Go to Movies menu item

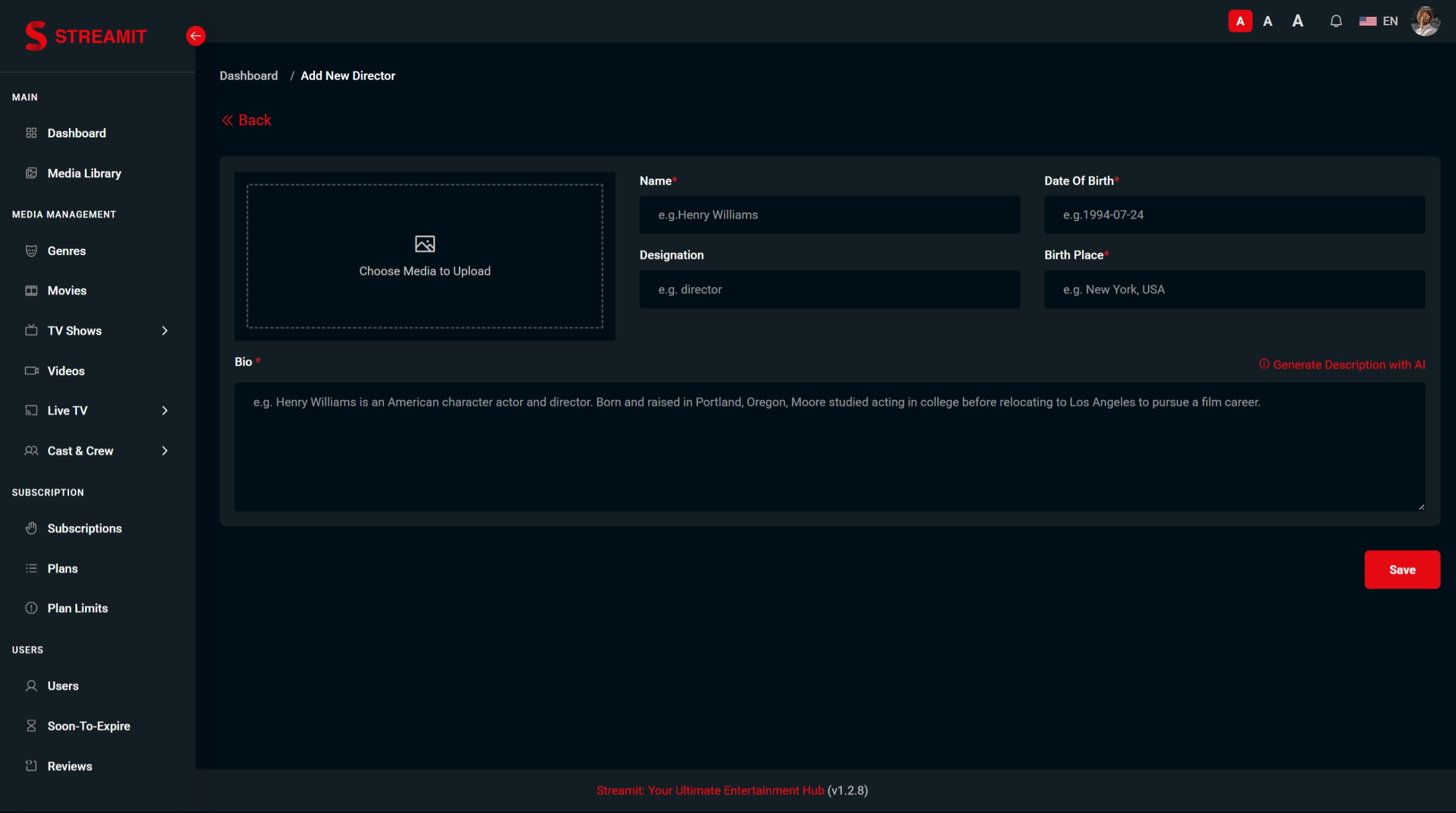coord(67,291)
